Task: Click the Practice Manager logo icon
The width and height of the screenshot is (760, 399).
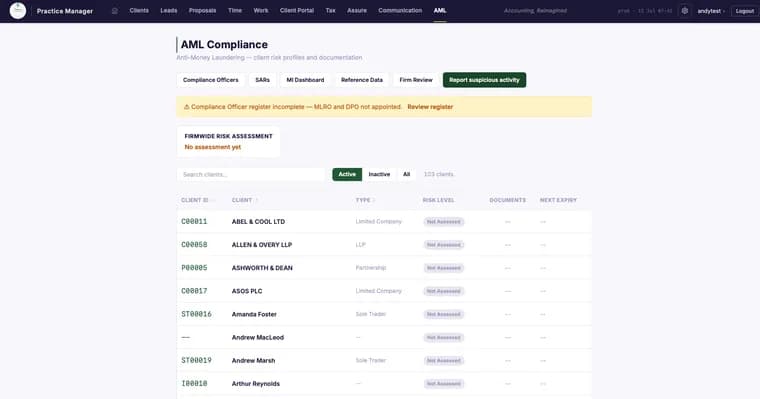Action: pyautogui.click(x=18, y=11)
